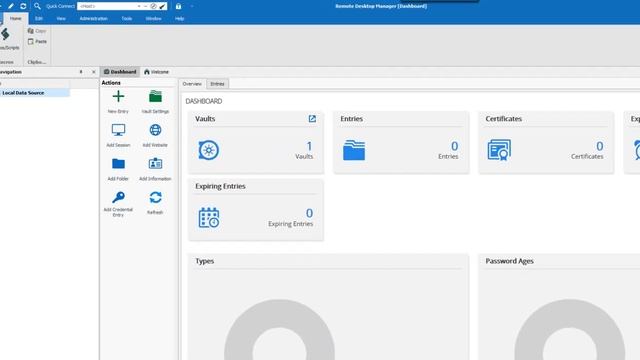
Task: Open Vault Settings from the Actions panel
Action: pyautogui.click(x=155, y=101)
